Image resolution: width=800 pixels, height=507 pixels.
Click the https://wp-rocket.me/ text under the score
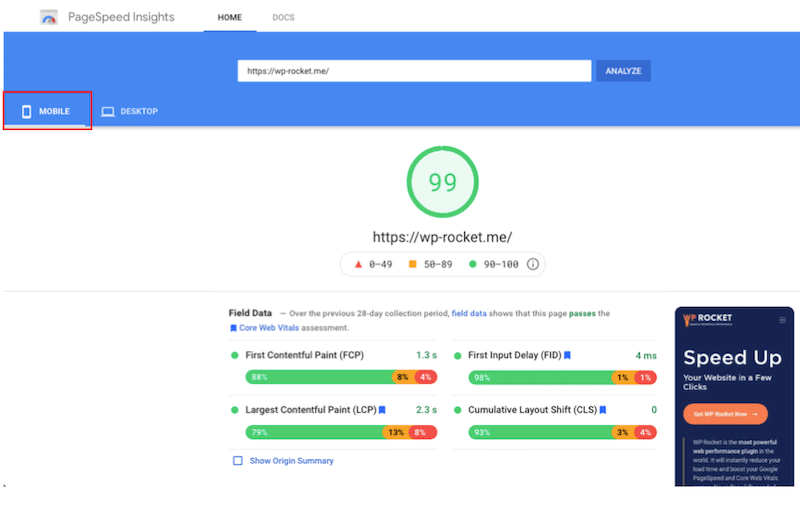tap(442, 237)
